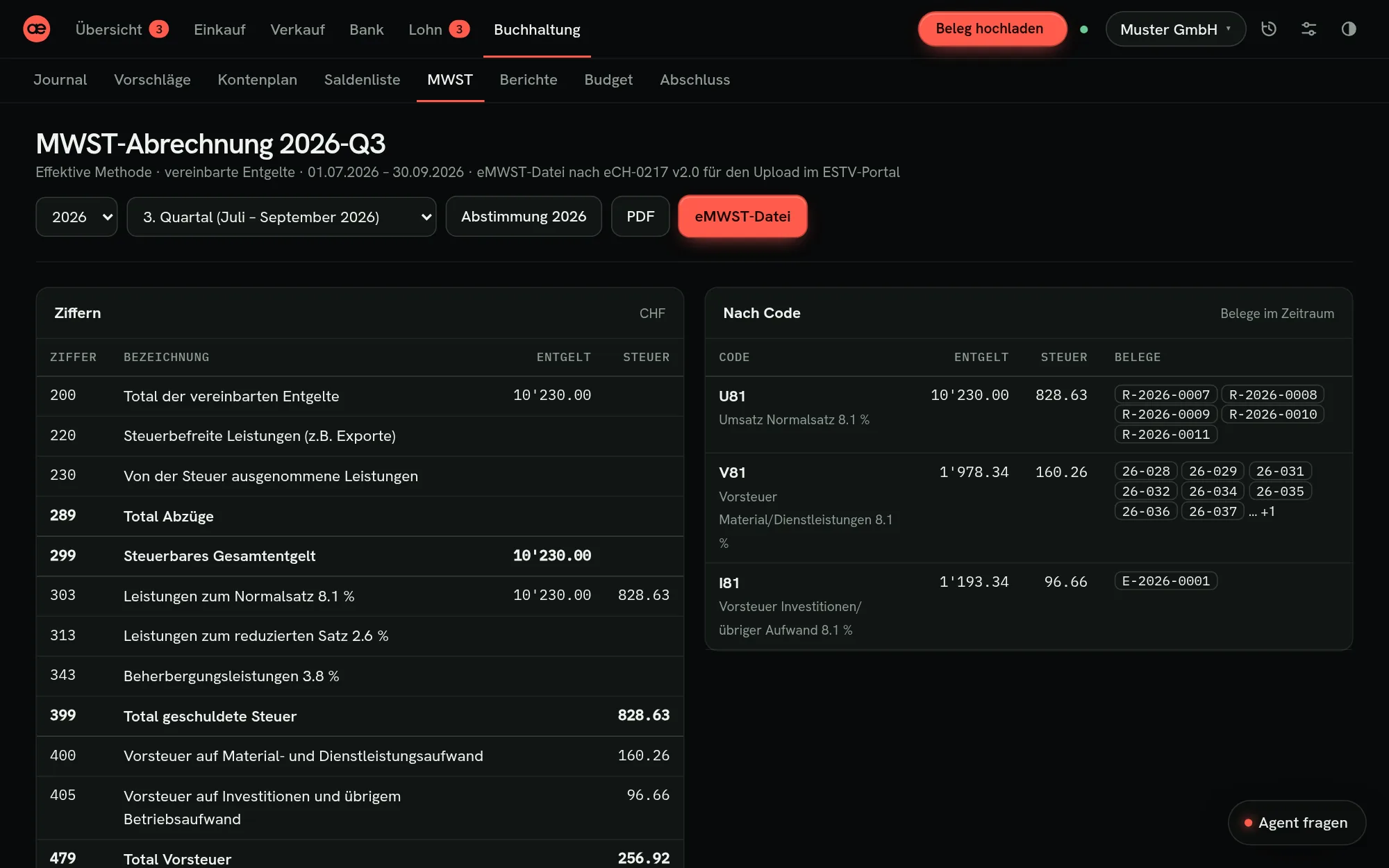The width and height of the screenshot is (1389, 868).
Task: Open receipt 26-034
Action: pos(1213,492)
